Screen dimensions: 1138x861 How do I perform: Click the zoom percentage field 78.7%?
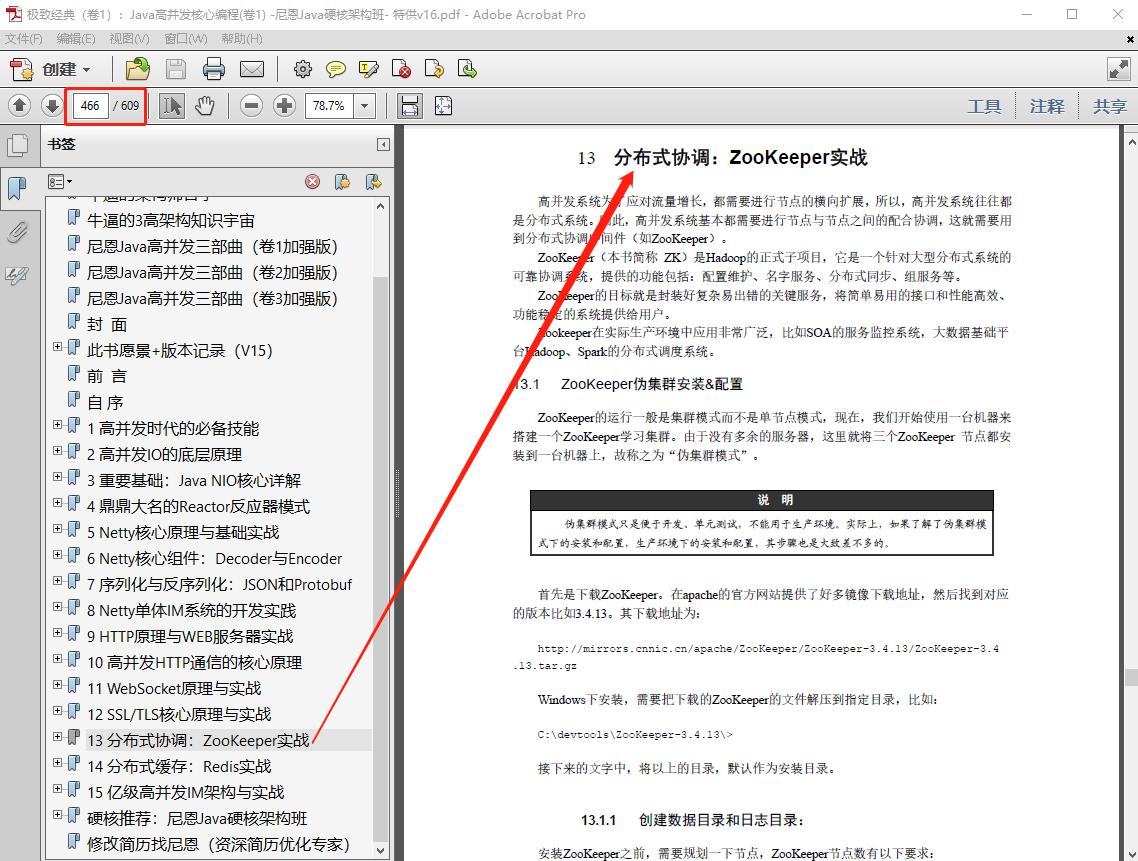[329, 106]
